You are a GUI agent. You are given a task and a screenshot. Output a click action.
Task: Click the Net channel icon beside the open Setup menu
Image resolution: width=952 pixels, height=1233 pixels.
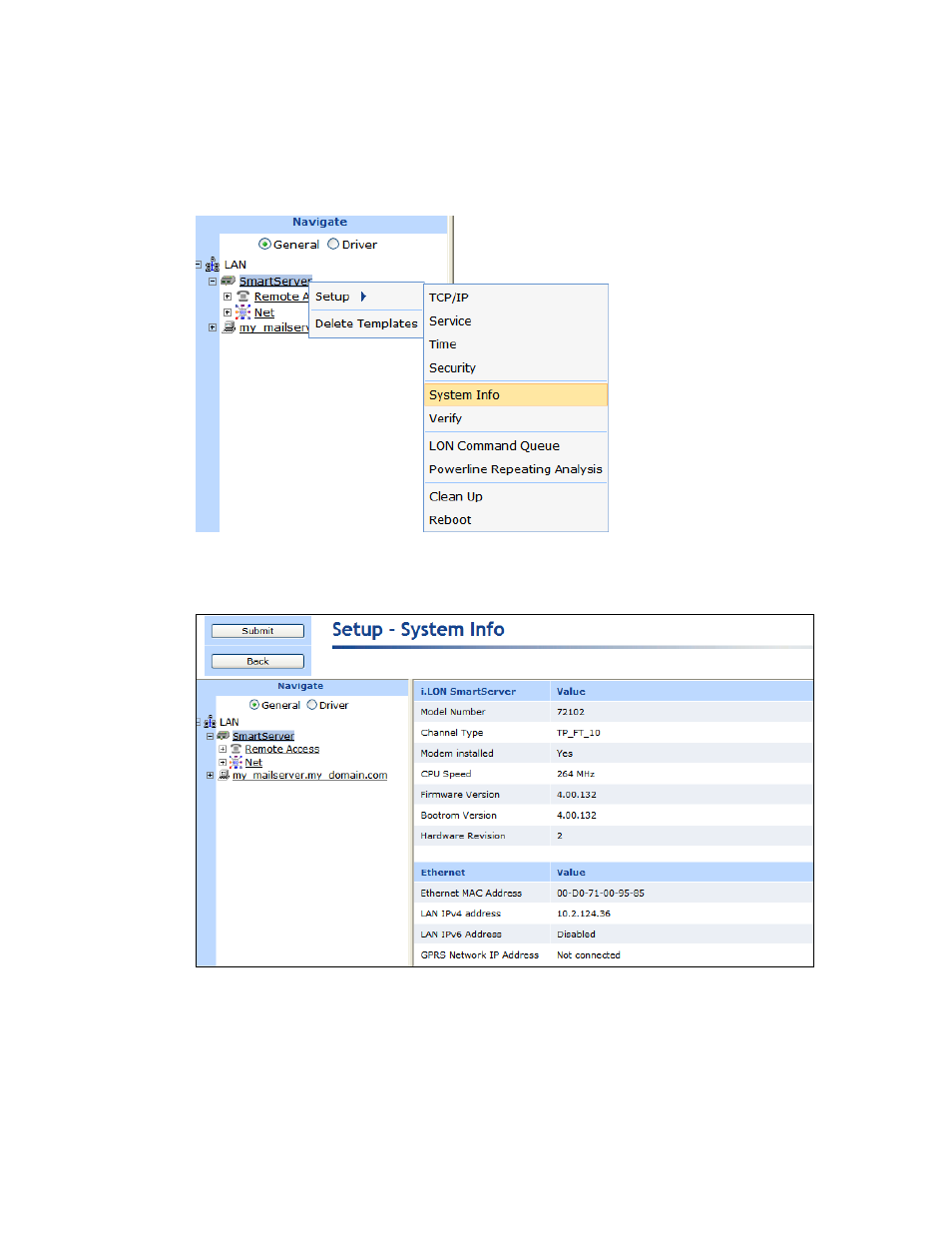click(243, 312)
